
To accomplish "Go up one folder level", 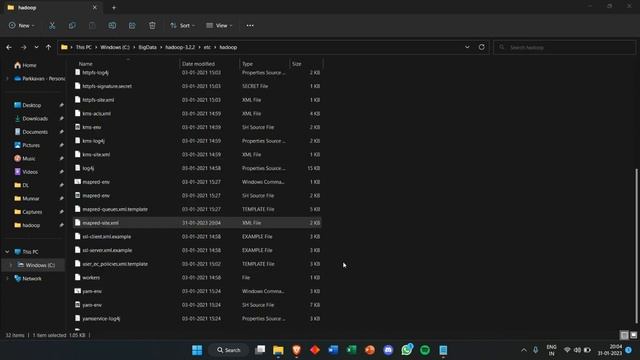I will coord(49,47).
